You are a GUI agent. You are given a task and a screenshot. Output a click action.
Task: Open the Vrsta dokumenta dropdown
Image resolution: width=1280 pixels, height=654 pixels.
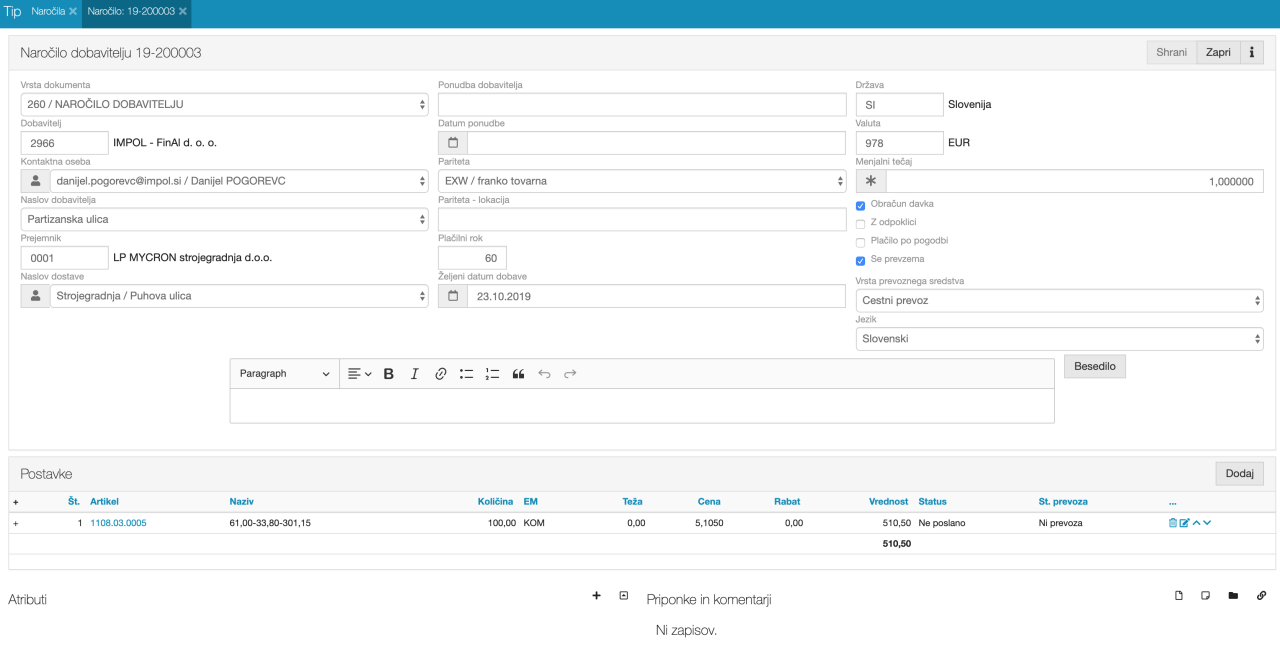(x=224, y=104)
